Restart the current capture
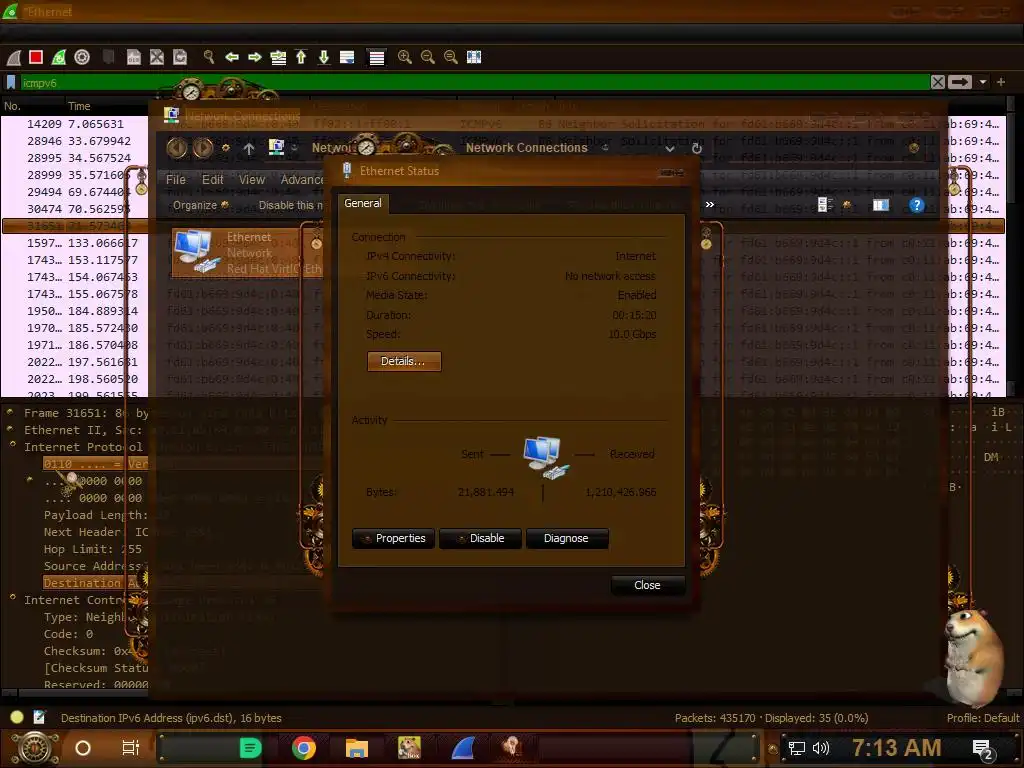 pyautogui.click(x=59, y=57)
